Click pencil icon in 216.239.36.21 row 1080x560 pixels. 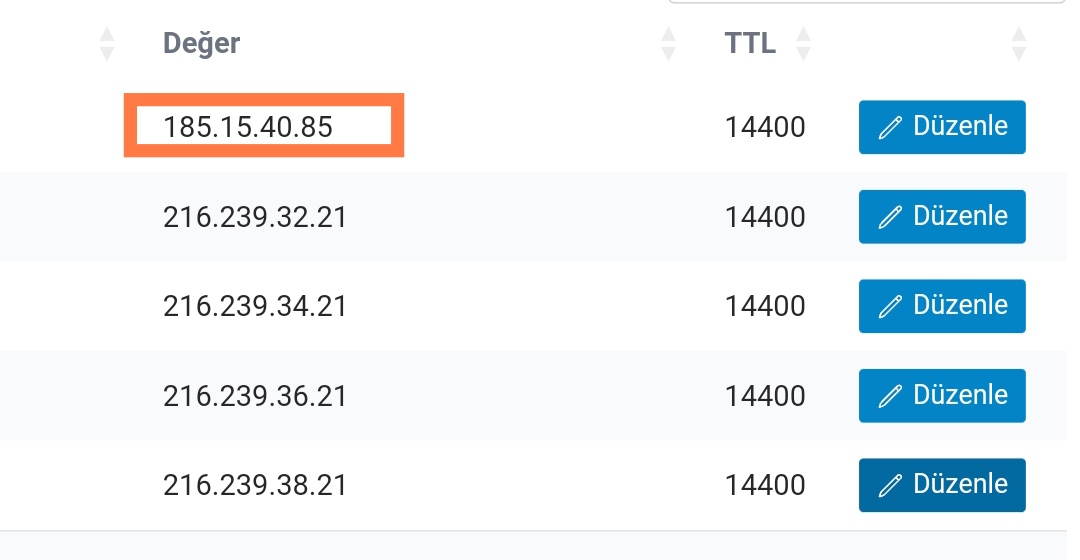pyautogui.click(x=890, y=396)
